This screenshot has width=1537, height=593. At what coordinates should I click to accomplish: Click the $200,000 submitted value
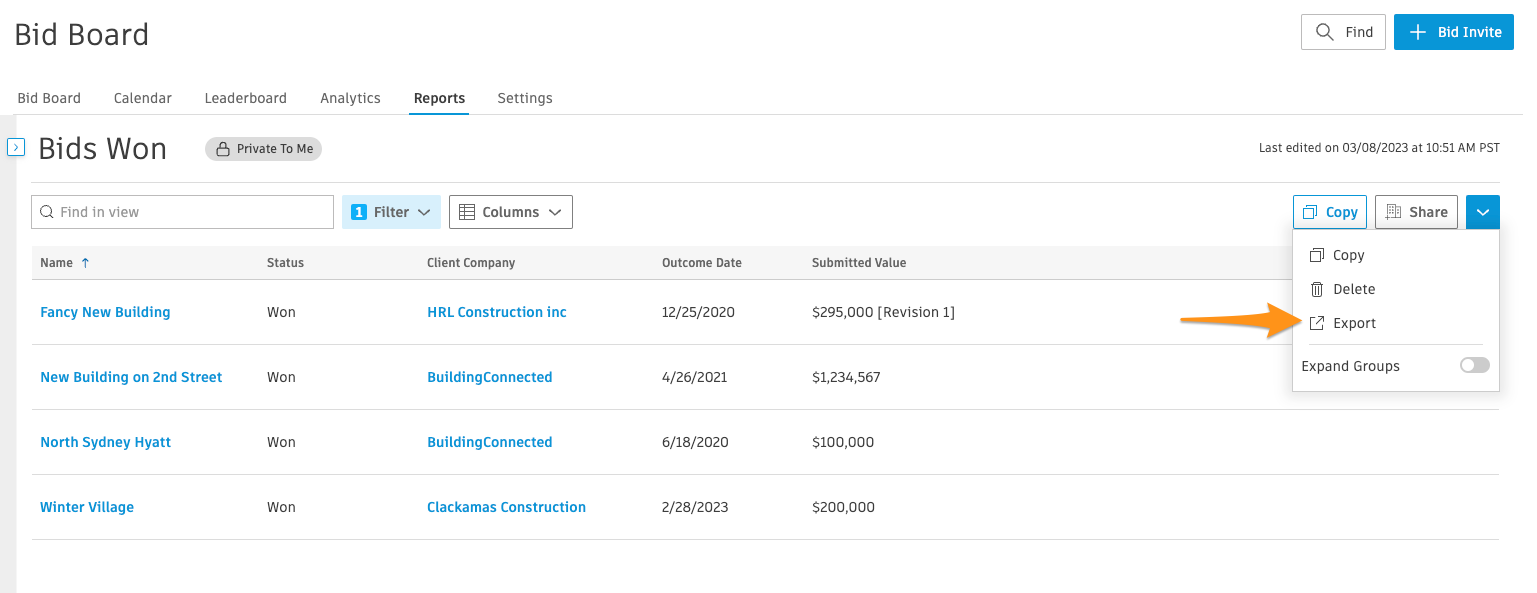(x=843, y=507)
